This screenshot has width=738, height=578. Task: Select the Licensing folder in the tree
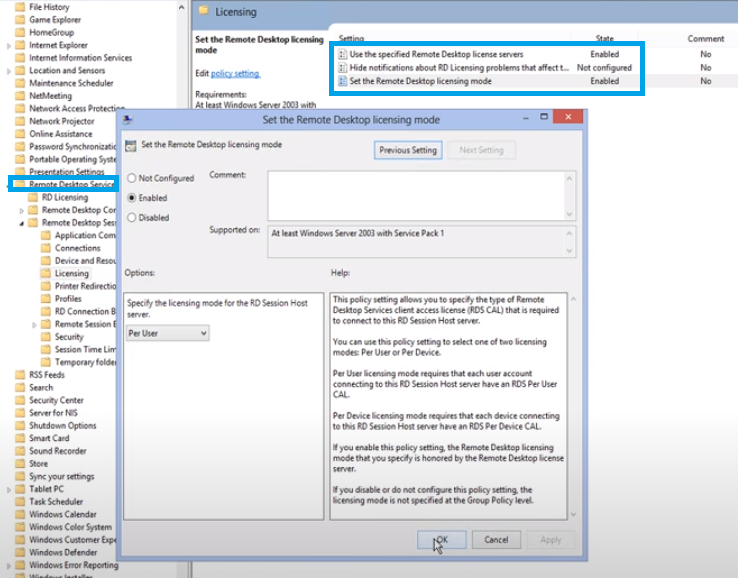coord(72,273)
